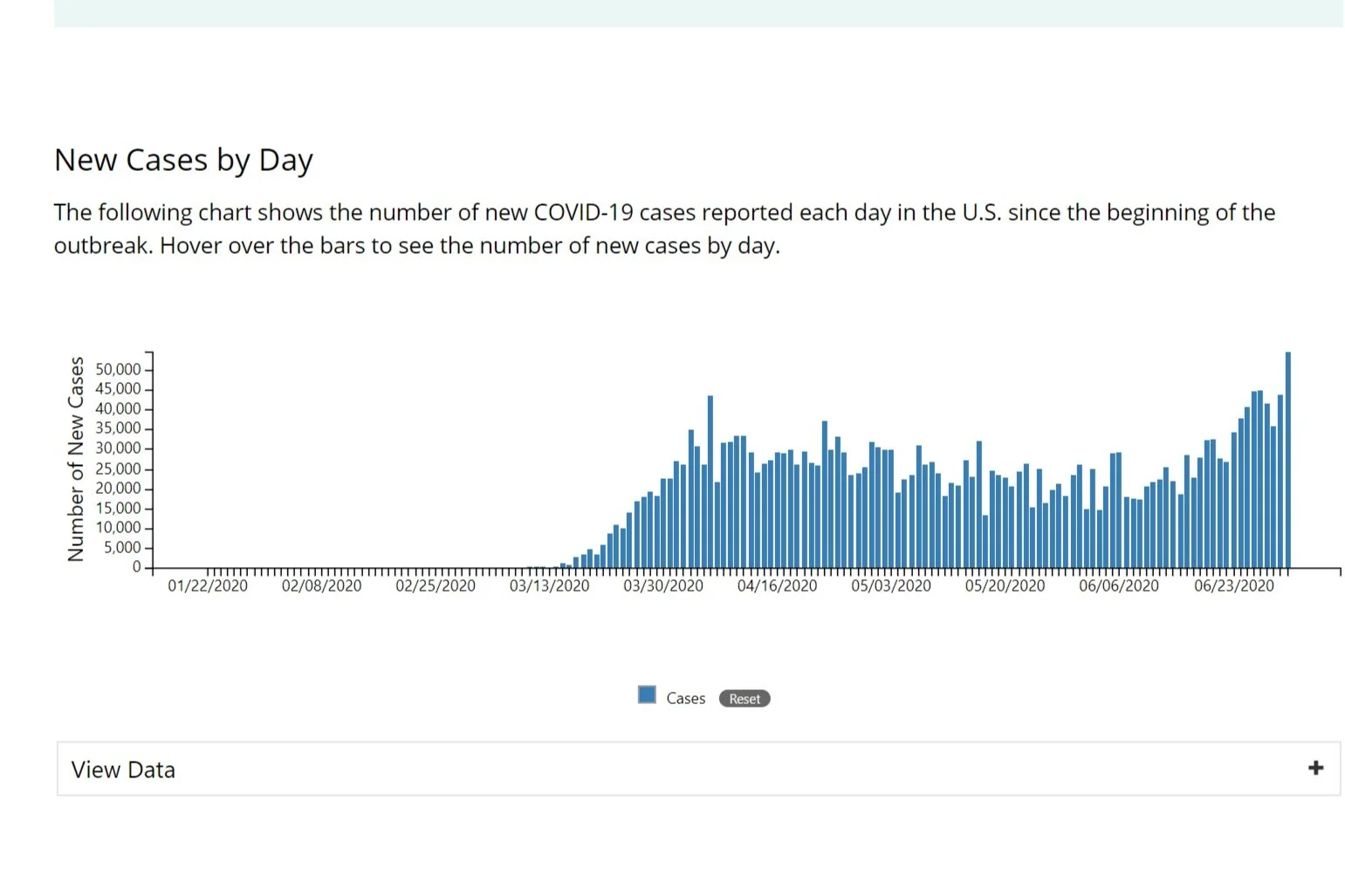Click the 02/25/2020 axis date label

tap(436, 585)
